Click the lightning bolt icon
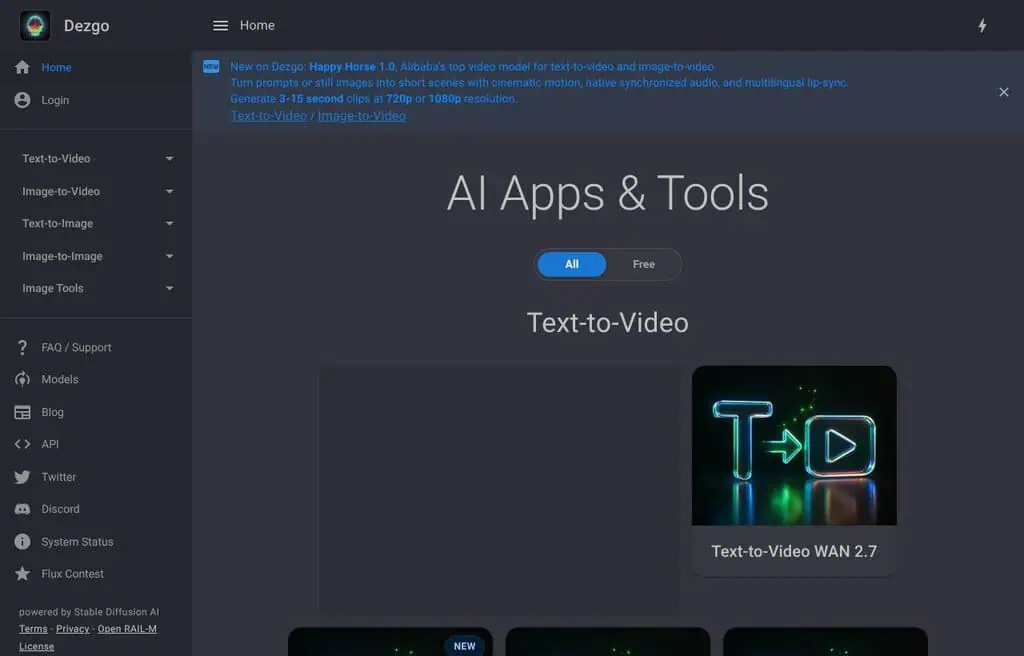The height and width of the screenshot is (656, 1024). [x=982, y=25]
